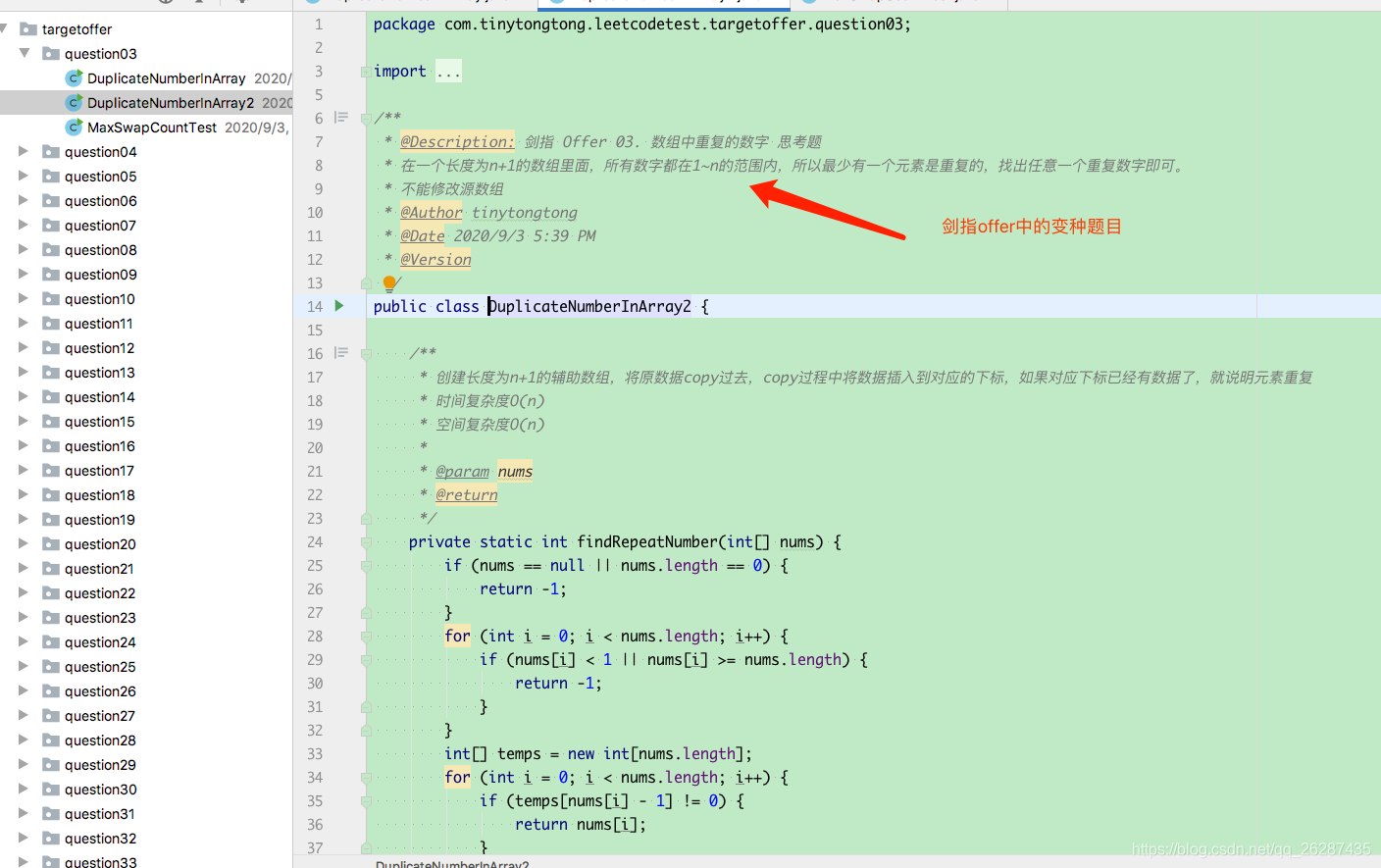Select the question11 tree row
This screenshot has width=1381, height=868.
146,324
